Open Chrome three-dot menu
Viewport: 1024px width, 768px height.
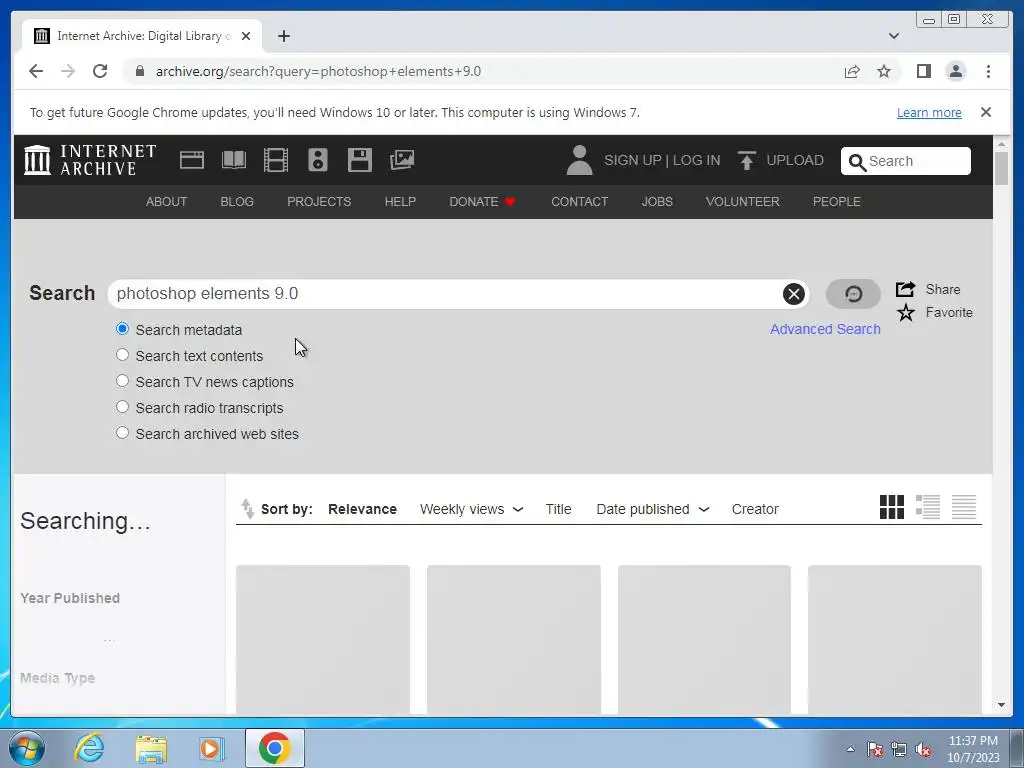coord(988,71)
